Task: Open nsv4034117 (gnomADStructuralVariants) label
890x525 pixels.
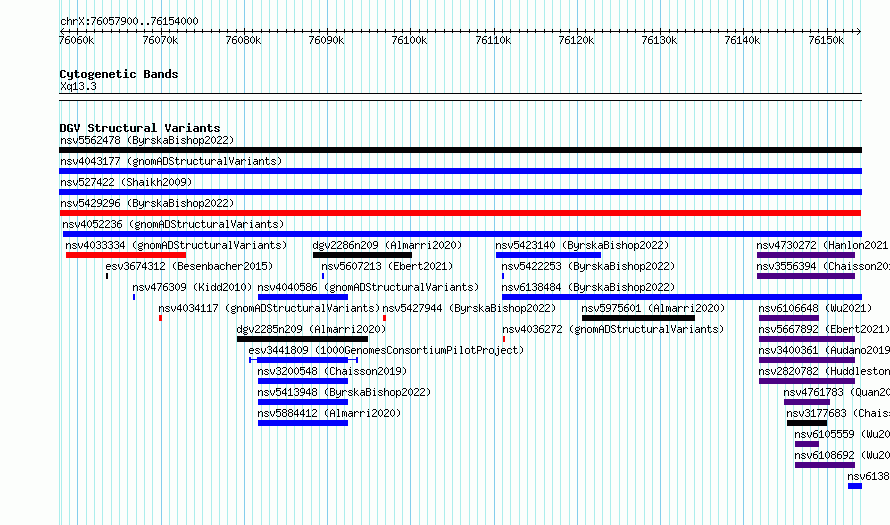Action: click(269, 308)
